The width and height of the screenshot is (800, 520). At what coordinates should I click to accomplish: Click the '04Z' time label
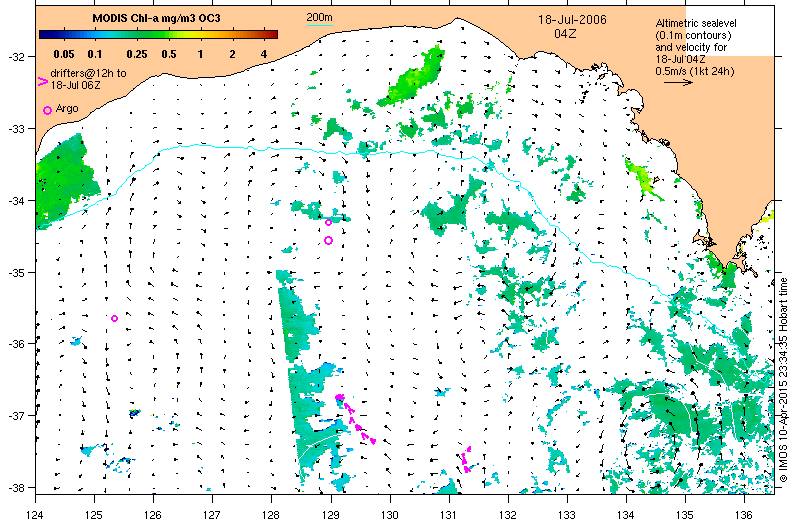pos(565,34)
